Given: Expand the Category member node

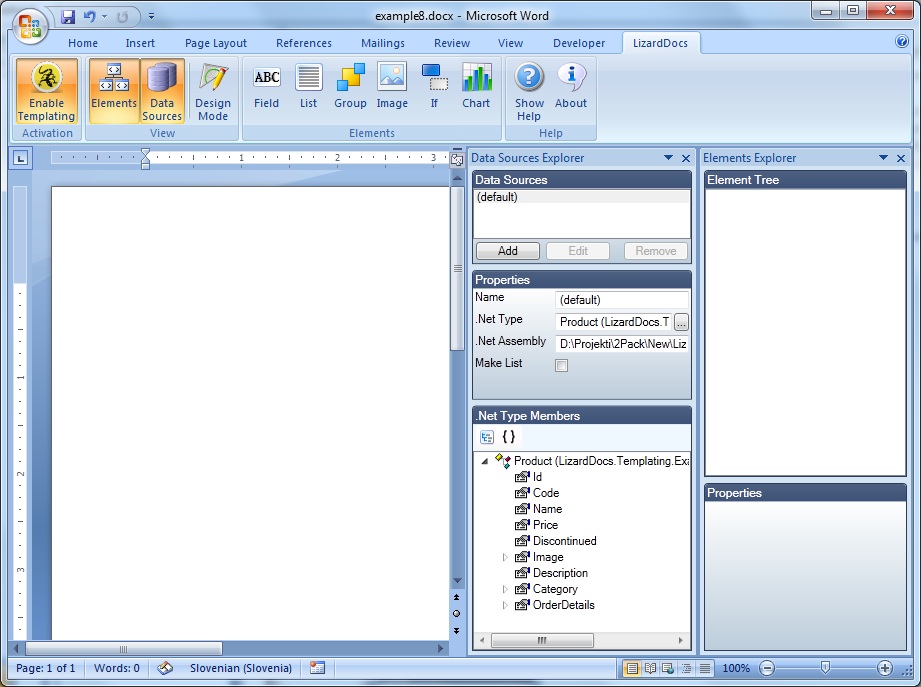Looking at the screenshot, I should coord(505,589).
